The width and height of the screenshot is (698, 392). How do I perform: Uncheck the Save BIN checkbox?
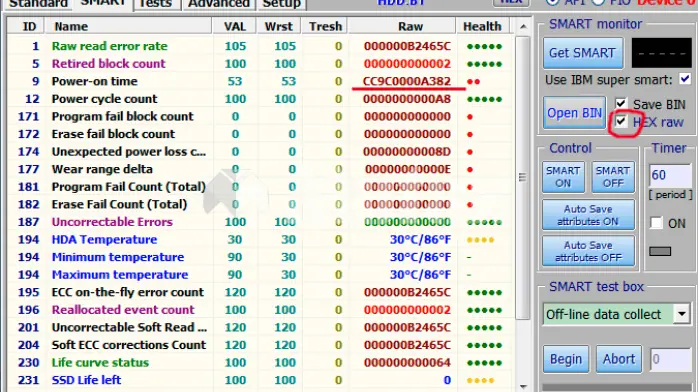(621, 104)
